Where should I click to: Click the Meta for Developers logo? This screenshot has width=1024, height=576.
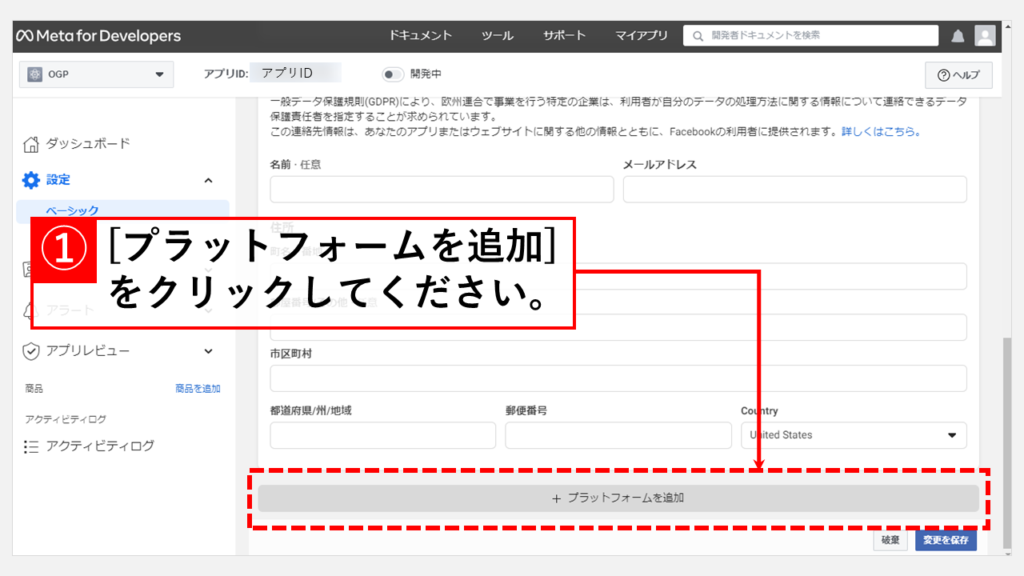(x=97, y=36)
